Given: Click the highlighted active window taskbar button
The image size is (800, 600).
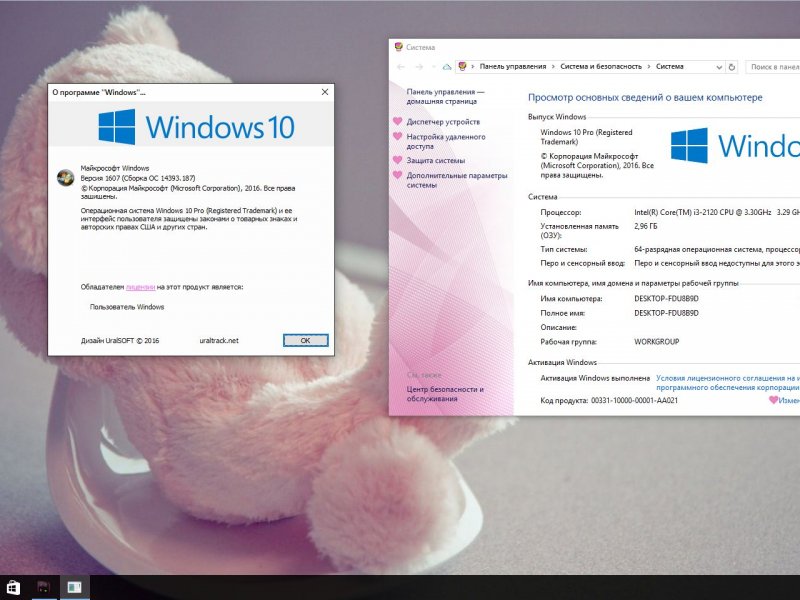Looking at the screenshot, I should pos(74,587).
